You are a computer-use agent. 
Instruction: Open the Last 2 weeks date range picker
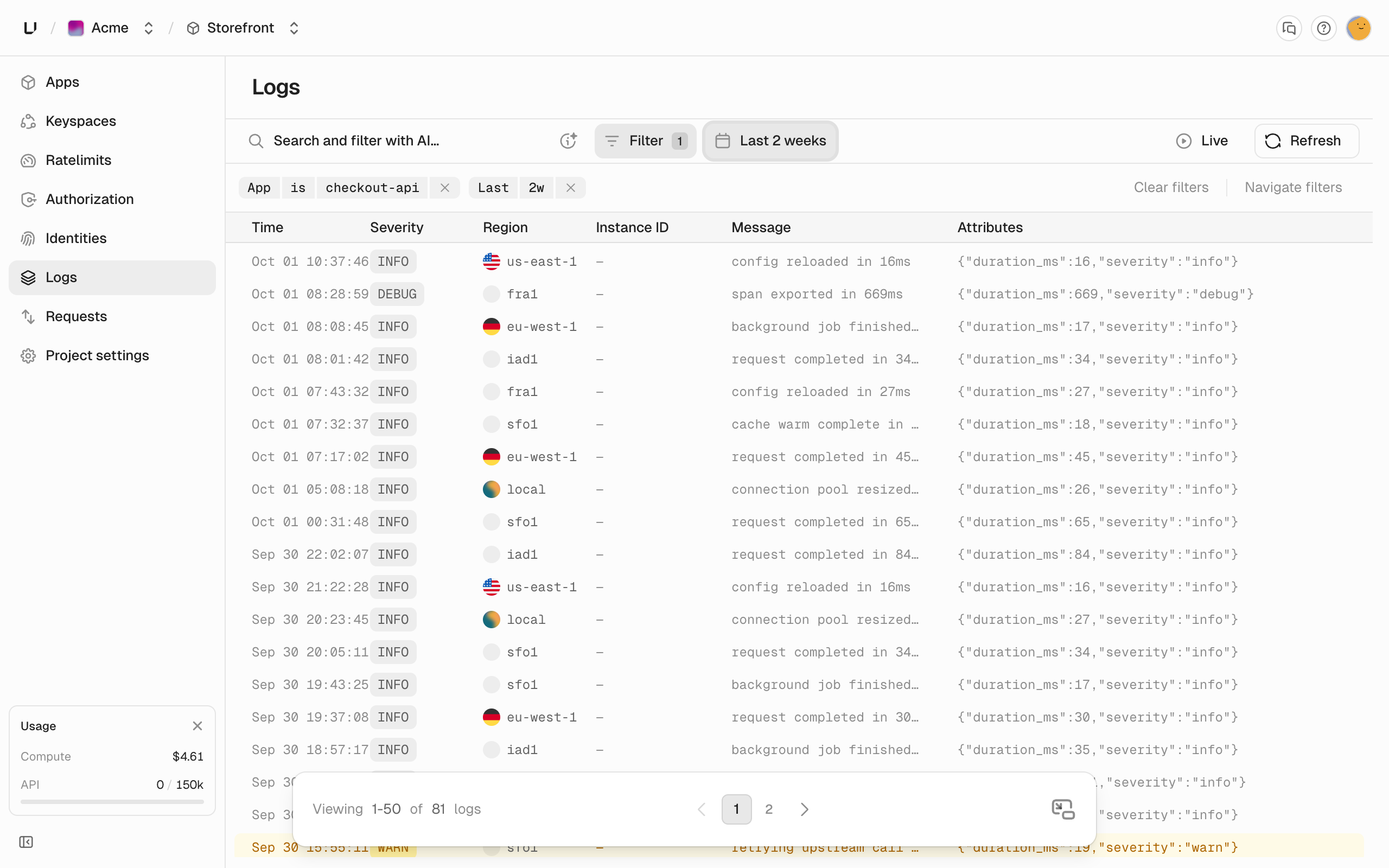point(770,141)
